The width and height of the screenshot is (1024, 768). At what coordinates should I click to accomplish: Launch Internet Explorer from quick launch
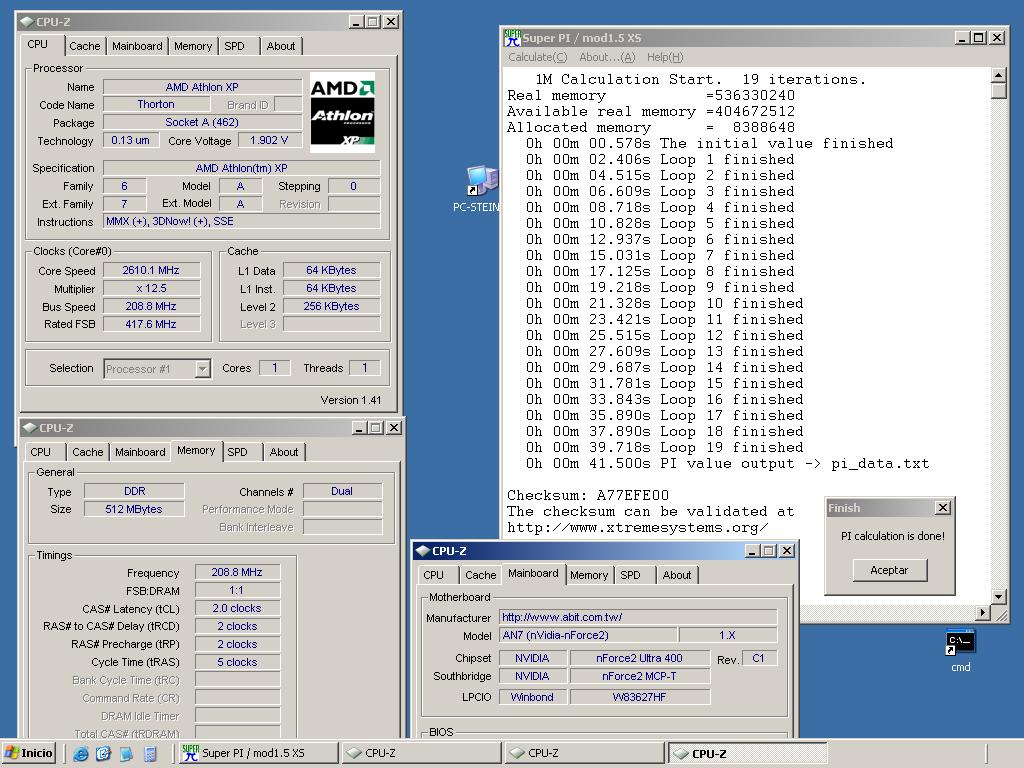[81, 754]
